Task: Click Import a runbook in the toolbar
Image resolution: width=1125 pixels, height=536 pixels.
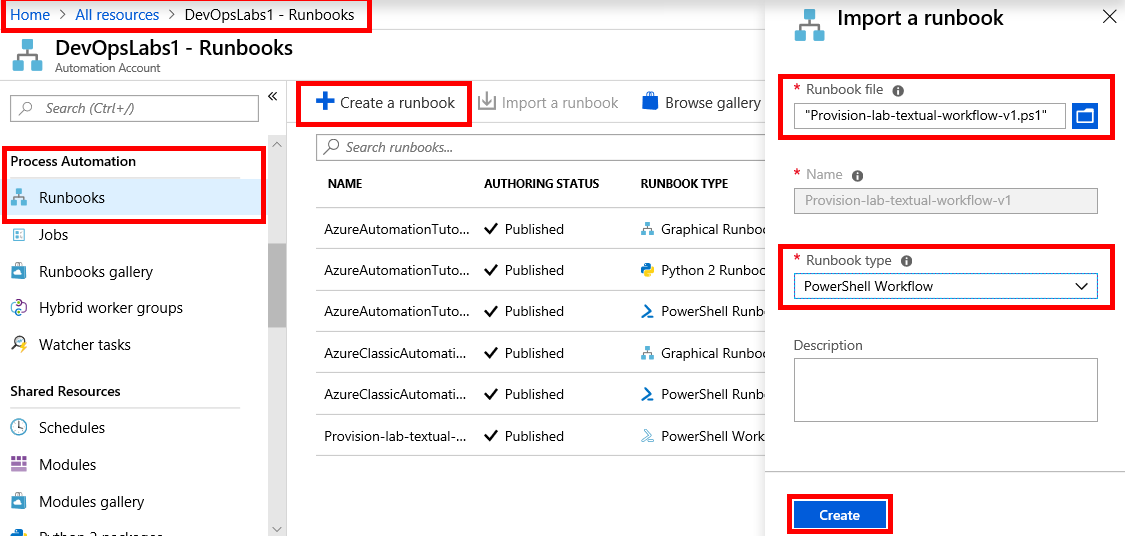Action: point(547,103)
